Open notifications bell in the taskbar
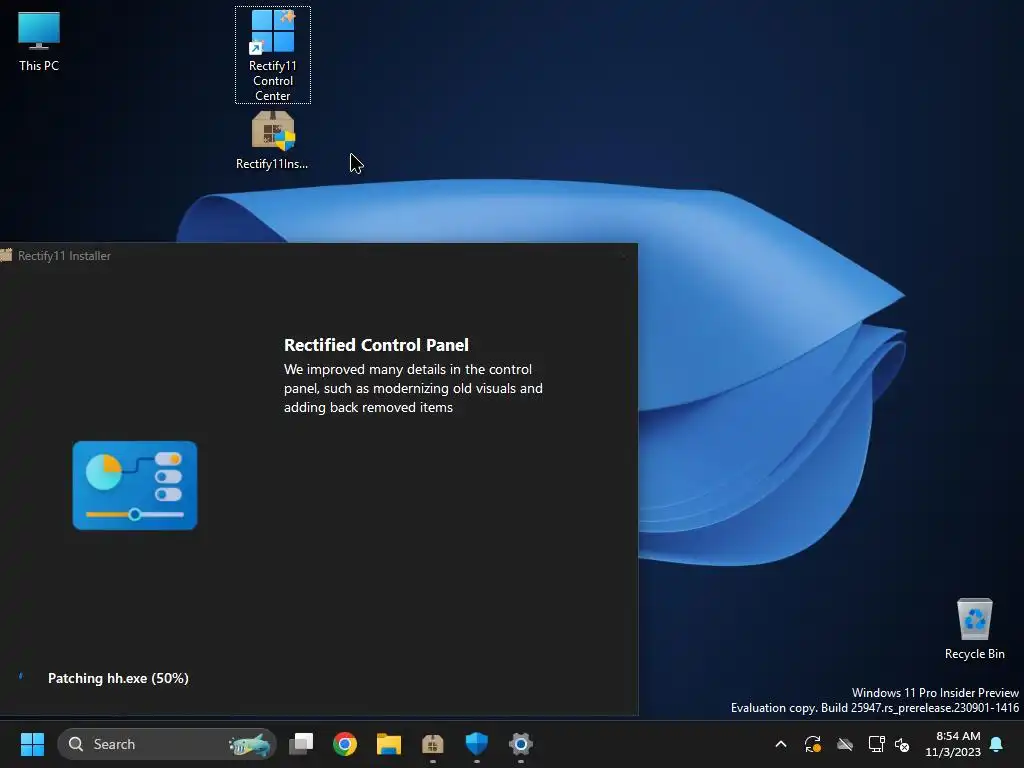1024x768 pixels. point(997,744)
